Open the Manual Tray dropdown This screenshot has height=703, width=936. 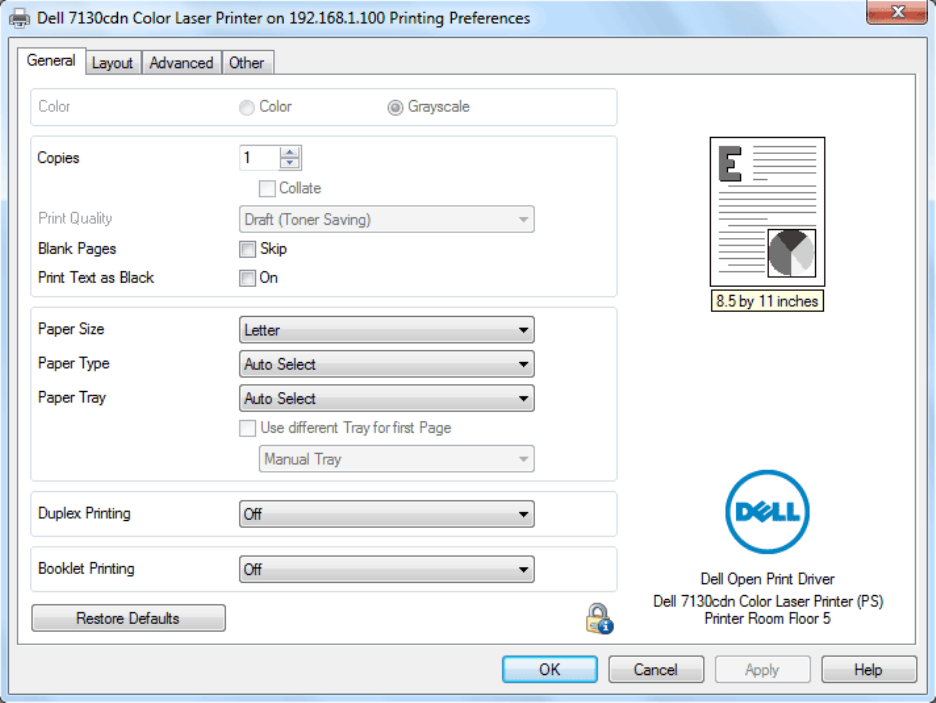[396, 459]
